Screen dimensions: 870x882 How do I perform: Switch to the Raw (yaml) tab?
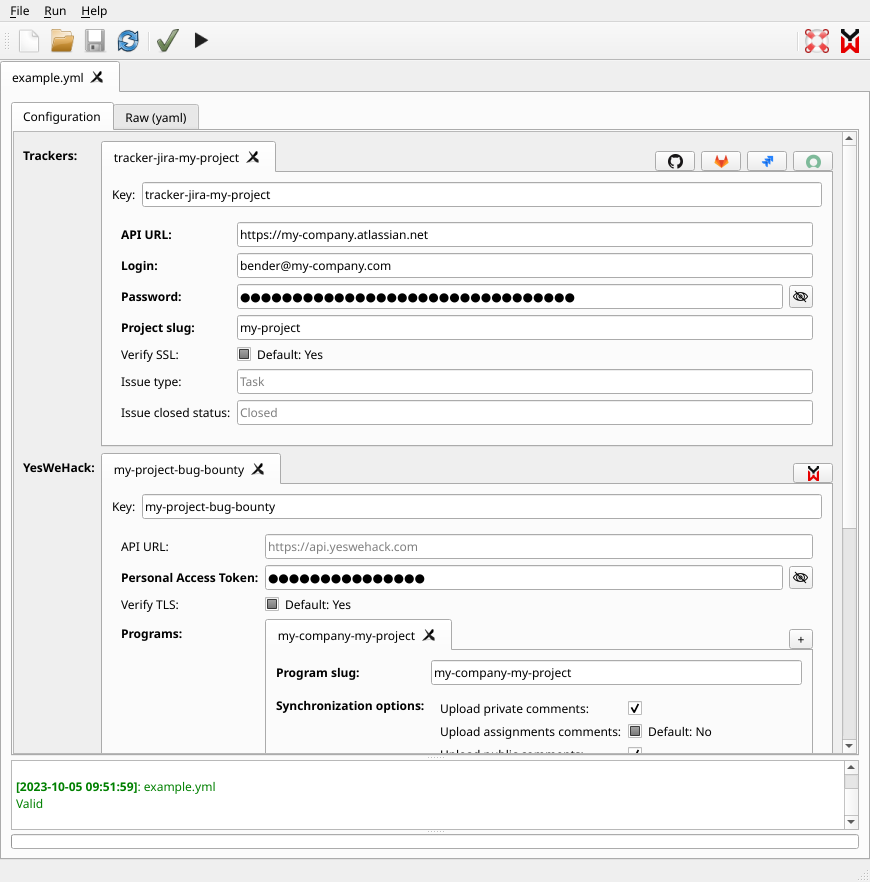click(156, 116)
